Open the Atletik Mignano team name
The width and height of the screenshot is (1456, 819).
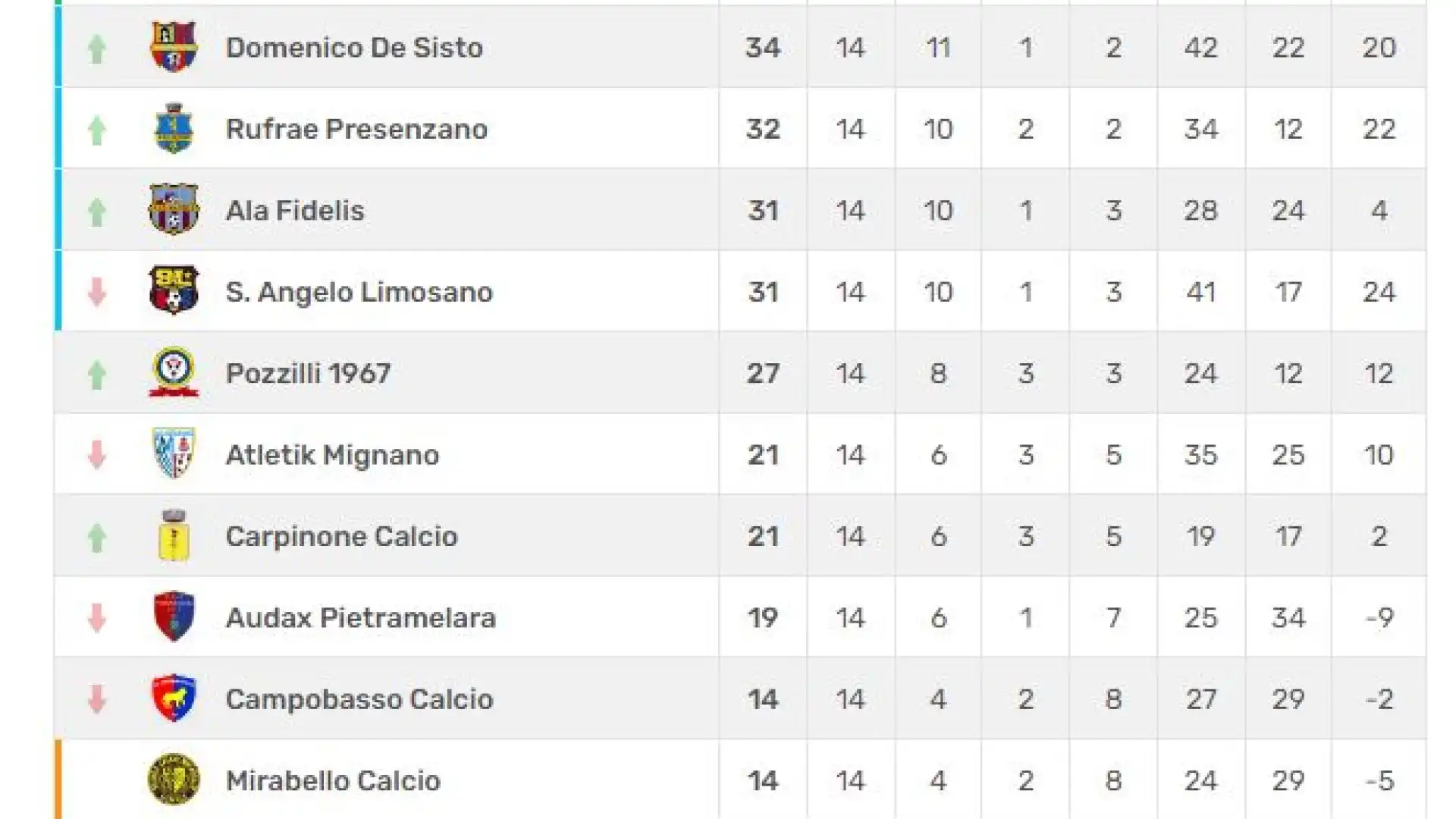(x=332, y=455)
